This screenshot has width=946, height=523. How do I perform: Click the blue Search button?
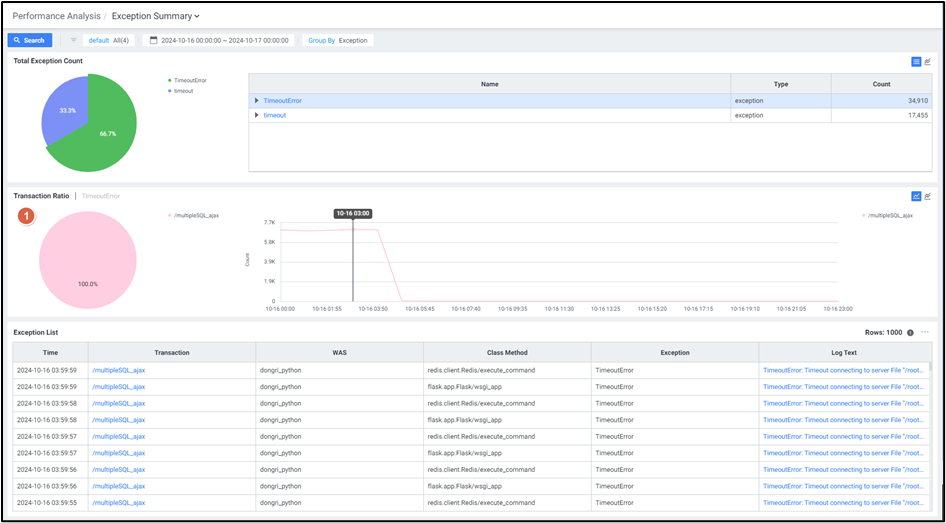29,40
